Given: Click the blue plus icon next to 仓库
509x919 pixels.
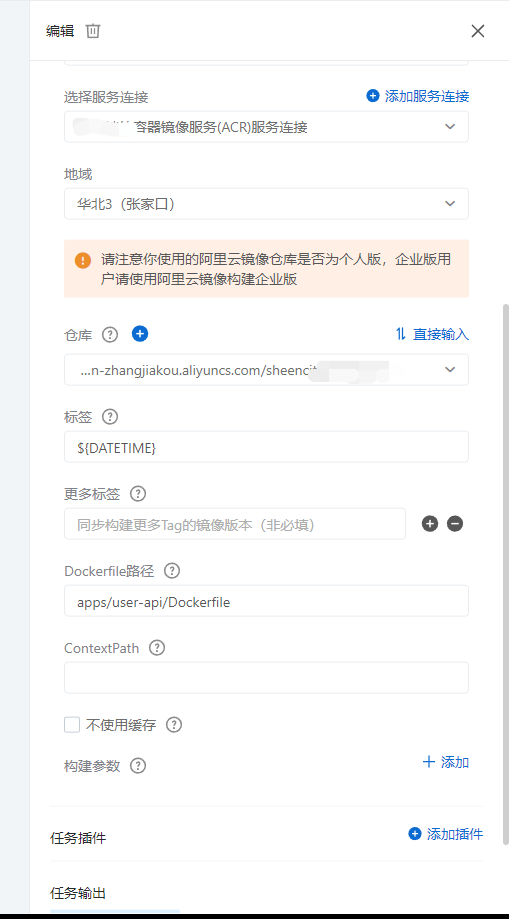Looking at the screenshot, I should tap(140, 334).
